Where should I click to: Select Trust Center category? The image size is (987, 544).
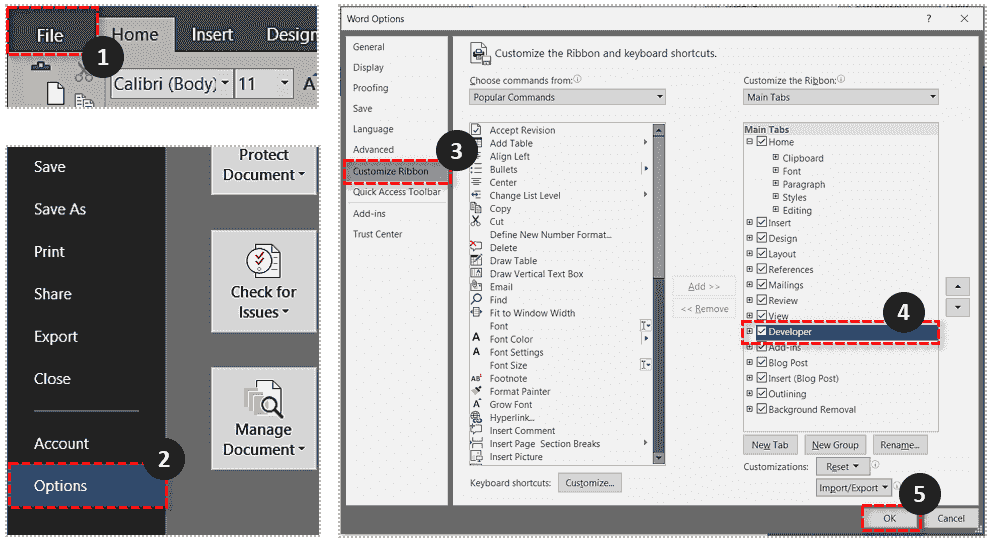point(377,234)
